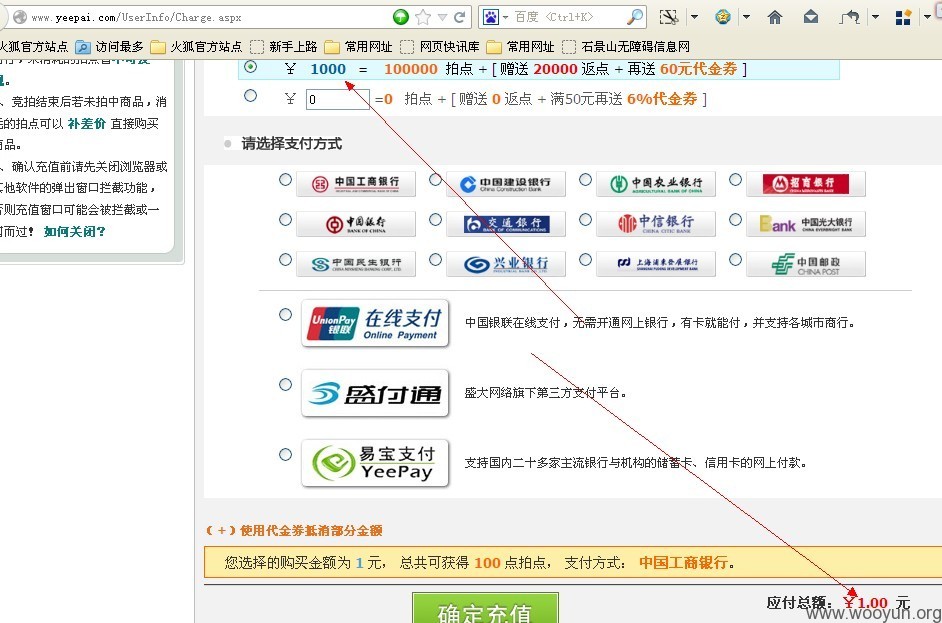Viewport: 942px width, 623px height.
Task: Click the custom recharge amount input field
Action: (x=338, y=99)
